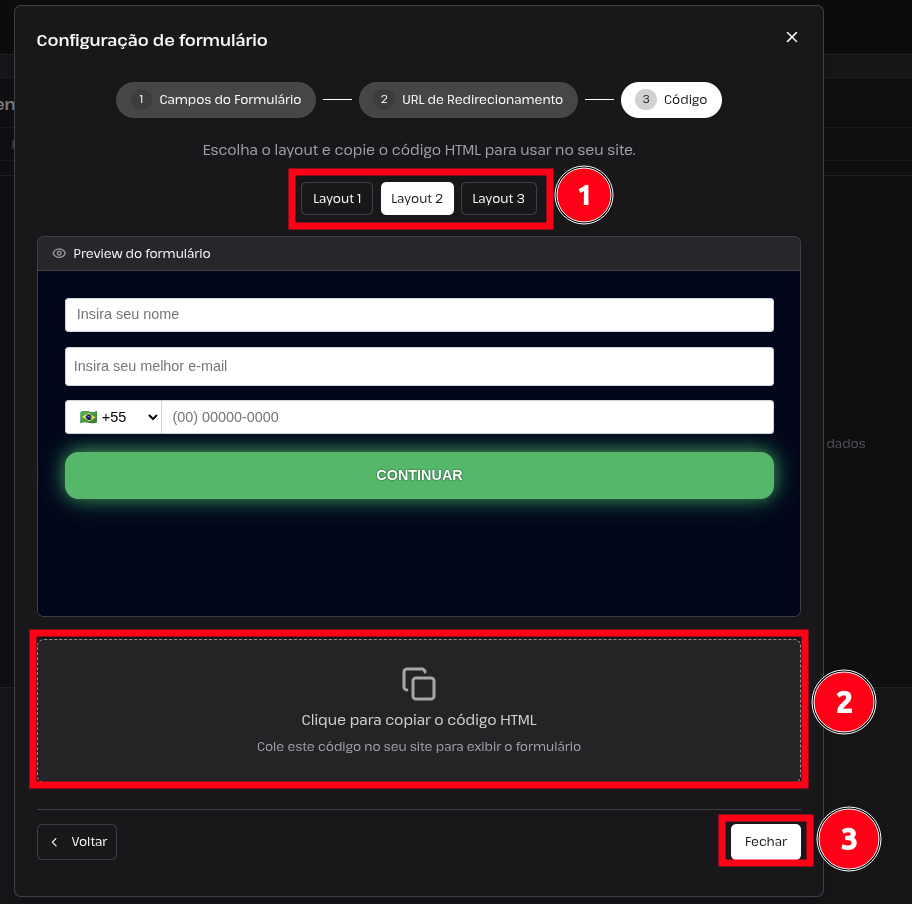
Task: Click the green CONTINUAR button
Action: pyautogui.click(x=419, y=475)
